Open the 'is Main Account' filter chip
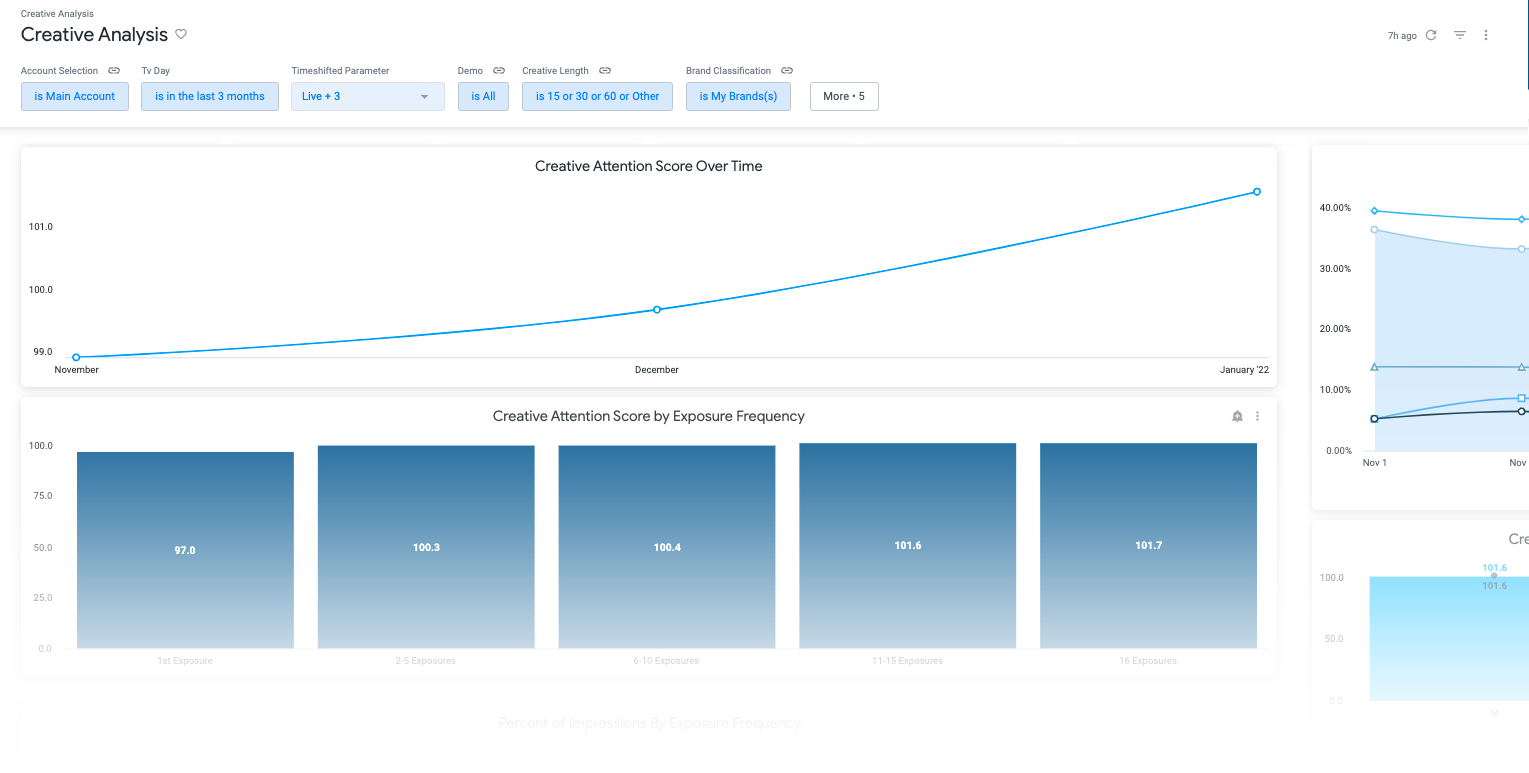 click(74, 96)
